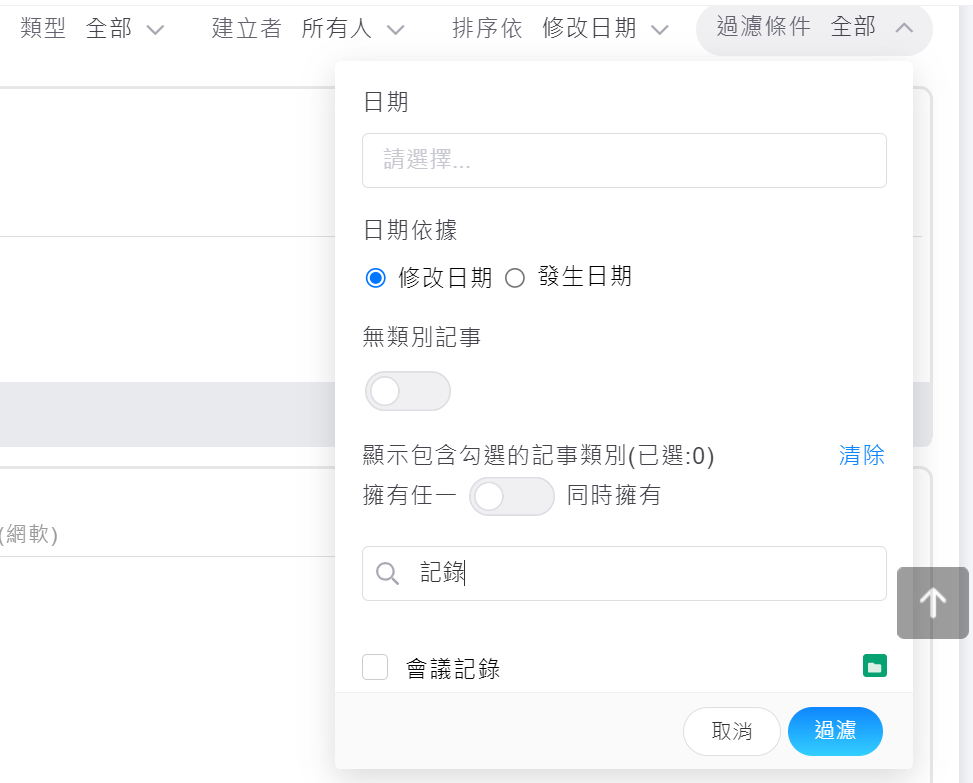Click the 日期 date picker field

tap(624, 160)
